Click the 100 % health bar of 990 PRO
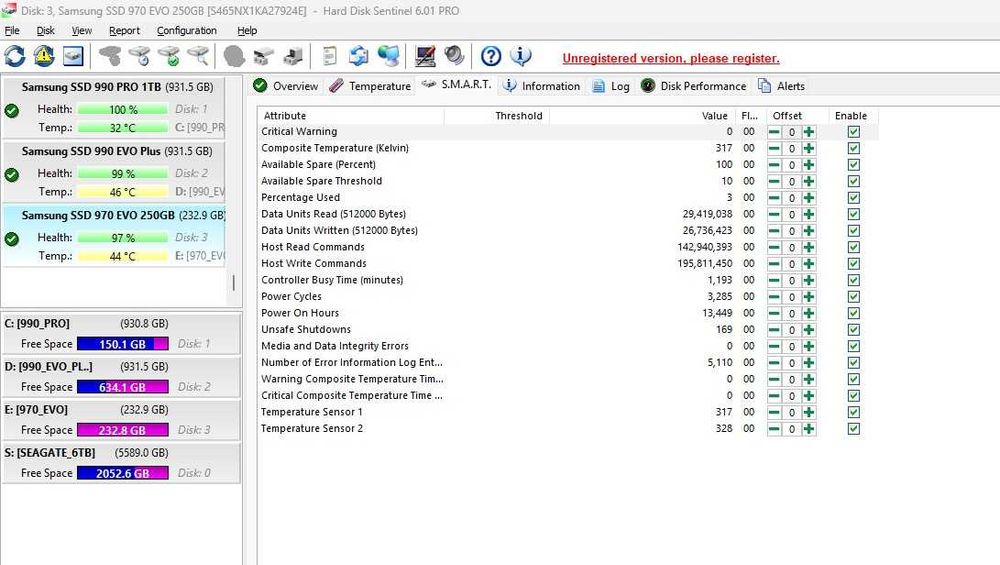The width and height of the screenshot is (1000, 565). pos(123,110)
